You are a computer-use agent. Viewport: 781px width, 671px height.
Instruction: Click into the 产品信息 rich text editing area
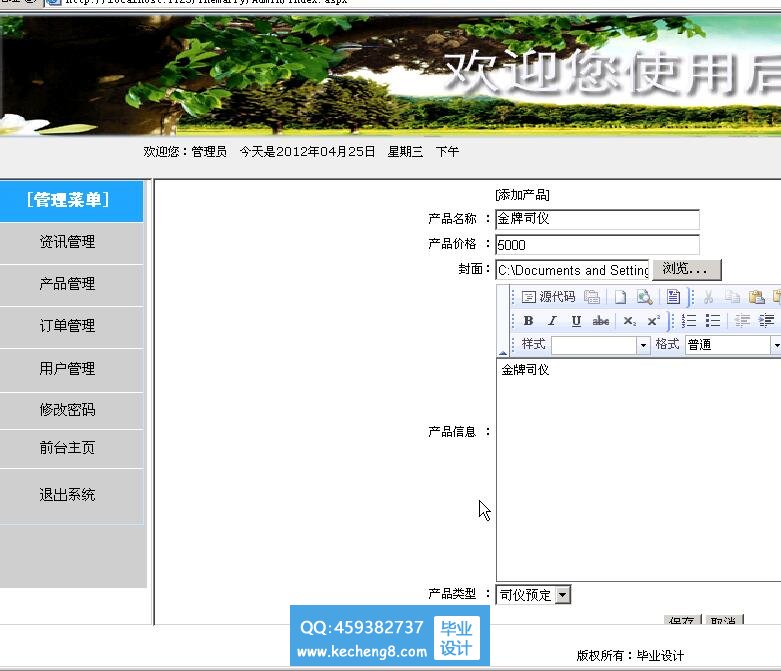coord(639,469)
